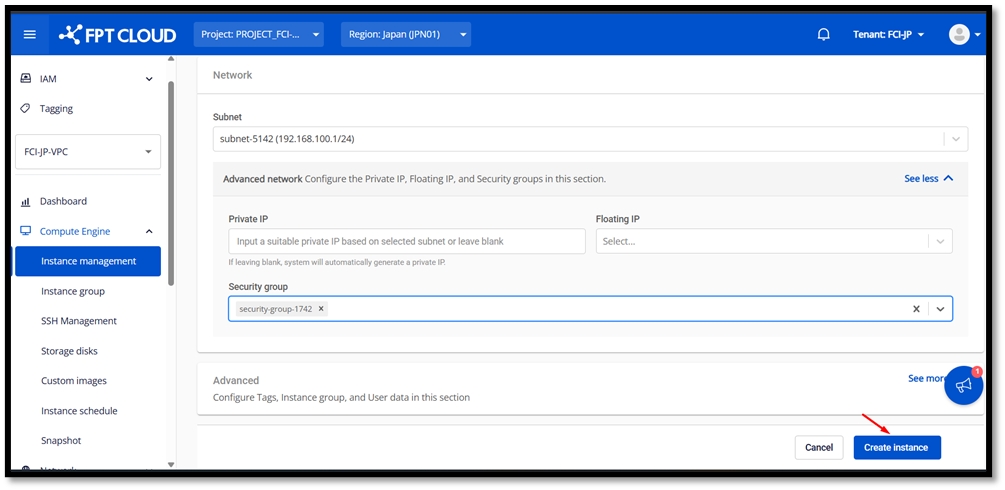The height and width of the screenshot is (490, 1005).
Task: Open the Floating IP select box
Action: (773, 241)
